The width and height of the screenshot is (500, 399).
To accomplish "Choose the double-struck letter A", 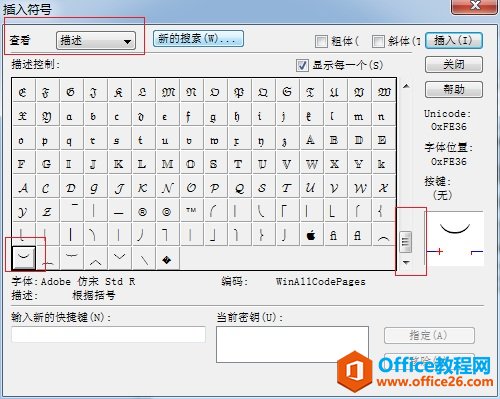I will tap(311, 140).
